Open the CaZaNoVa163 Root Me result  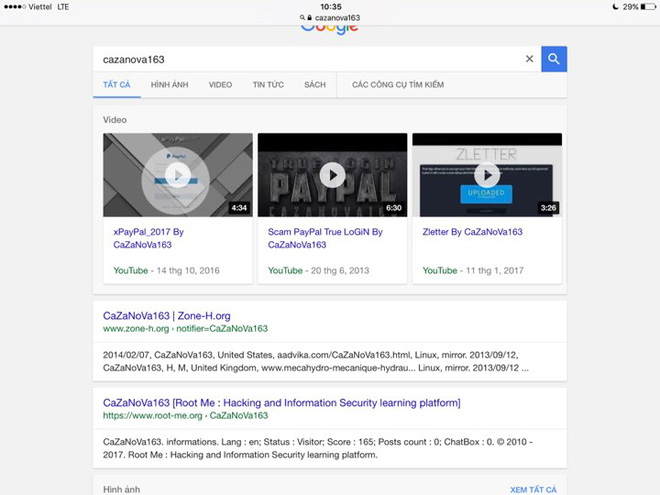(x=282, y=403)
